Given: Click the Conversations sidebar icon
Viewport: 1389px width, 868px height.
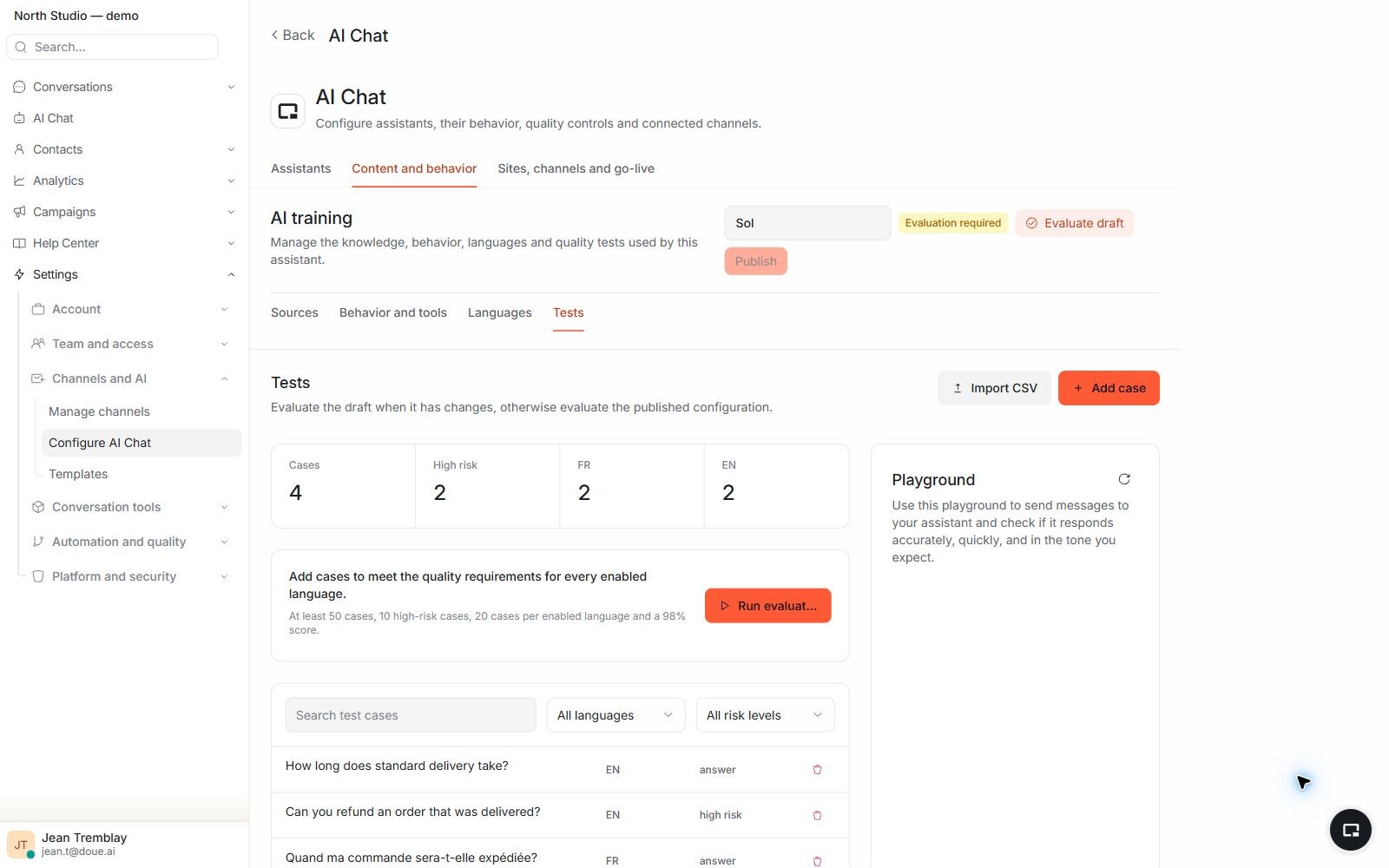Looking at the screenshot, I should [19, 87].
